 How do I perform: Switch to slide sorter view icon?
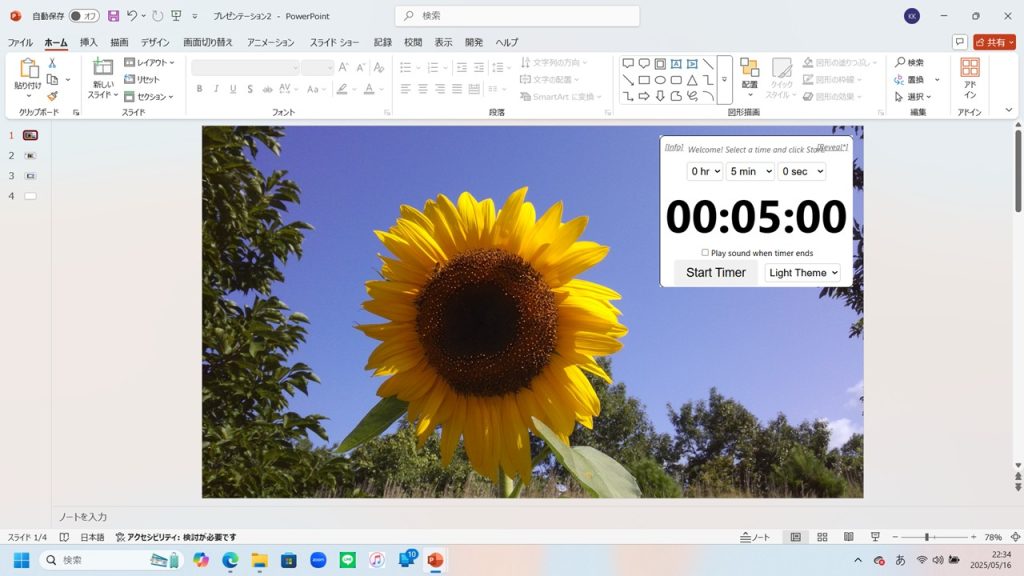(x=822, y=537)
